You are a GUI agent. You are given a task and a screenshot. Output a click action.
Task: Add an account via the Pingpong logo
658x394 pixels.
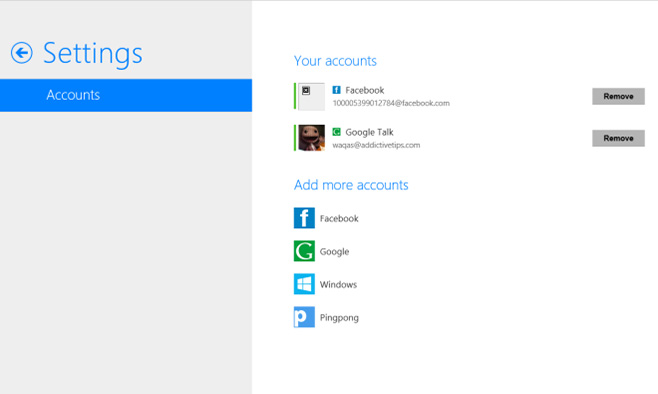pos(304,317)
